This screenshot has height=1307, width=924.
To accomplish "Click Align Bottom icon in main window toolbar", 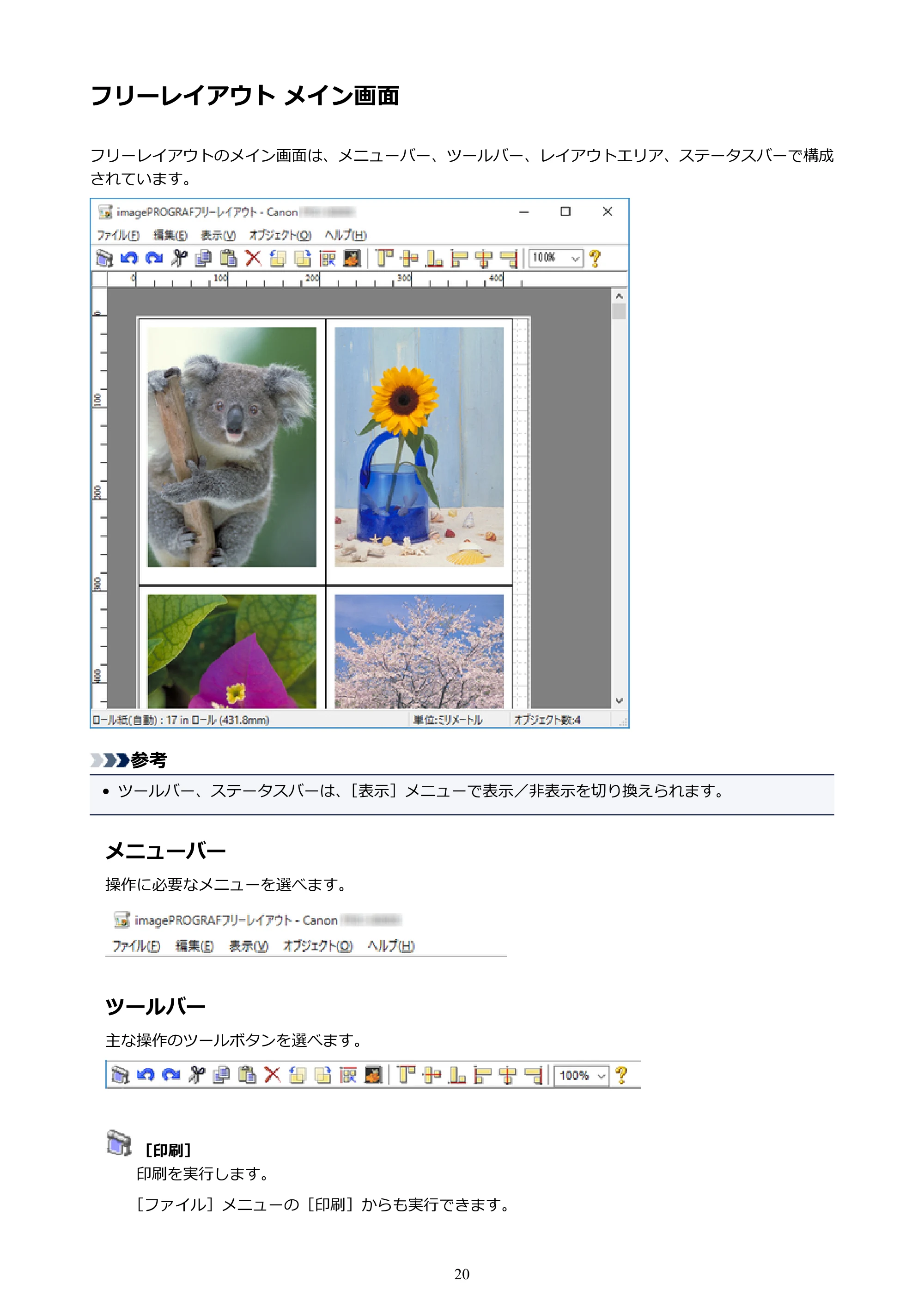I will click(x=434, y=258).
